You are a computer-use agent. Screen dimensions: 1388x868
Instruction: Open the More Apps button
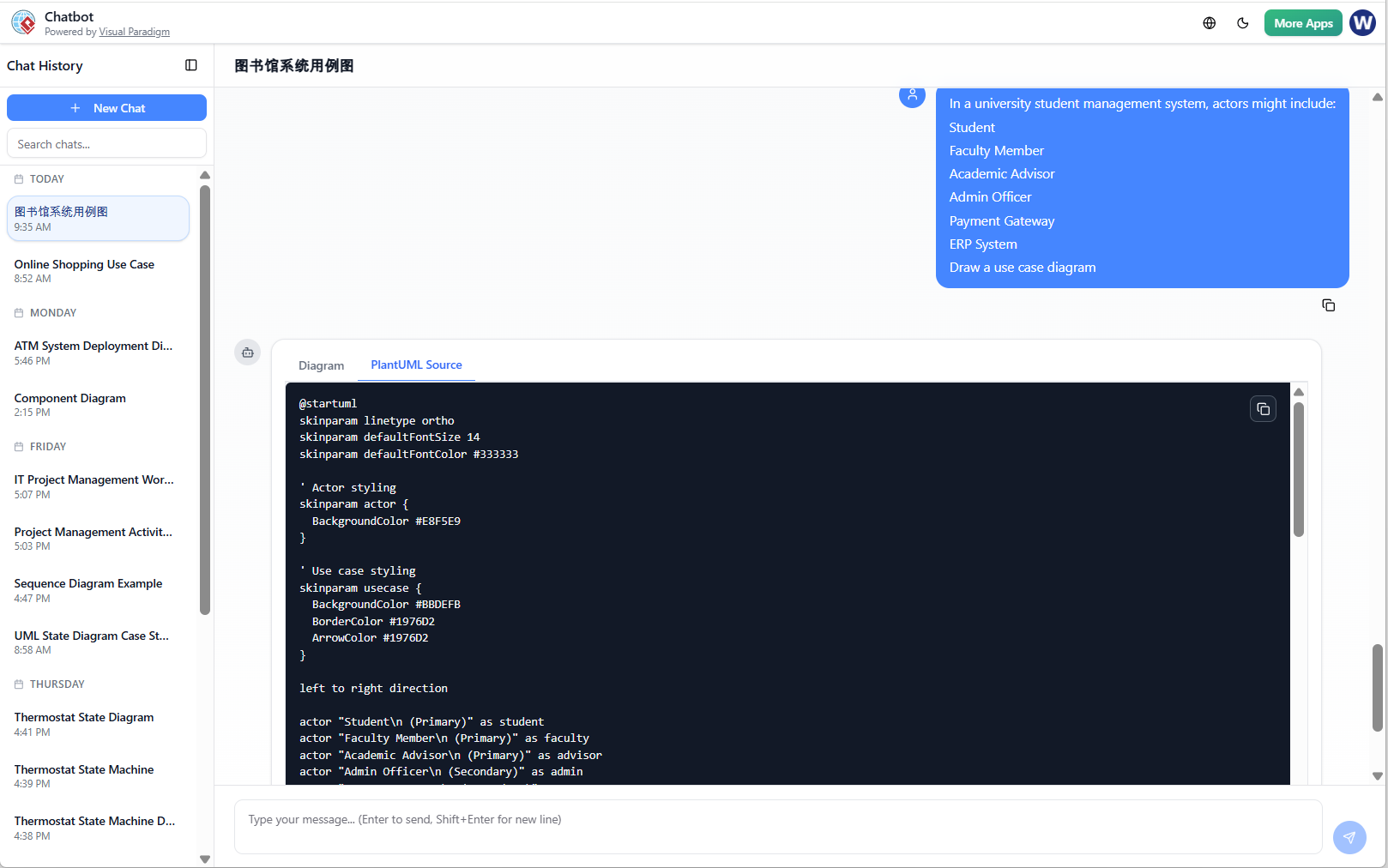click(1302, 23)
